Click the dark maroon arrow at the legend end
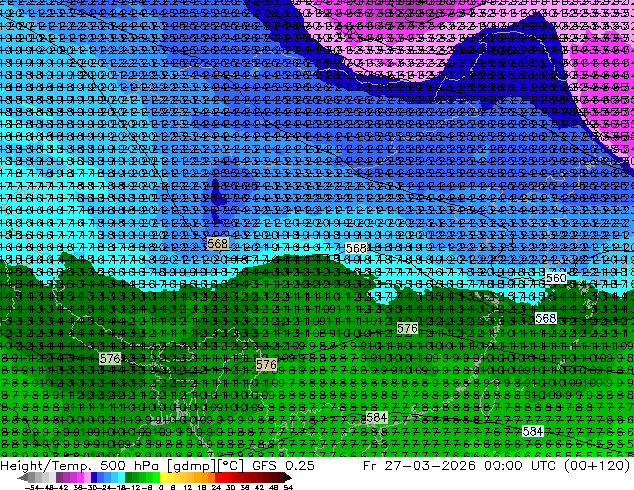This screenshot has height=490, width=634. pos(288,477)
